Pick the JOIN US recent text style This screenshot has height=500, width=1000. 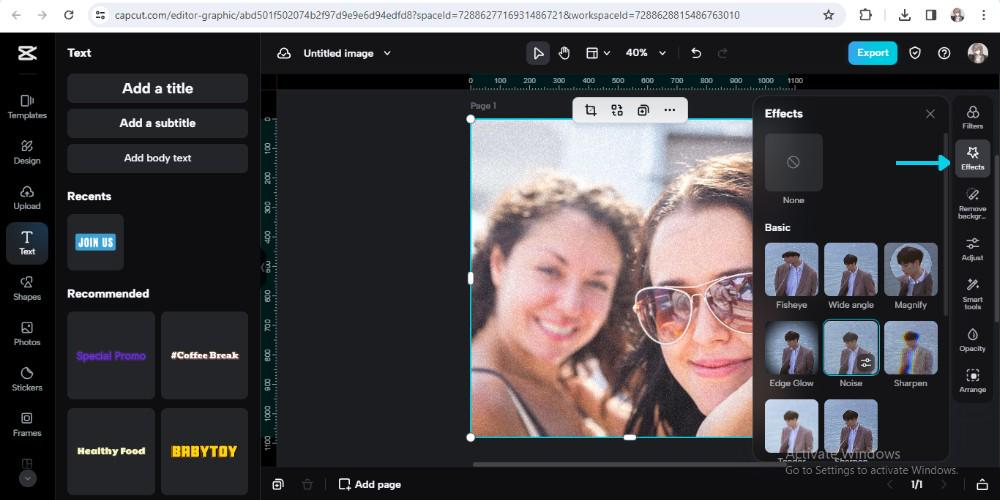tap(96, 242)
